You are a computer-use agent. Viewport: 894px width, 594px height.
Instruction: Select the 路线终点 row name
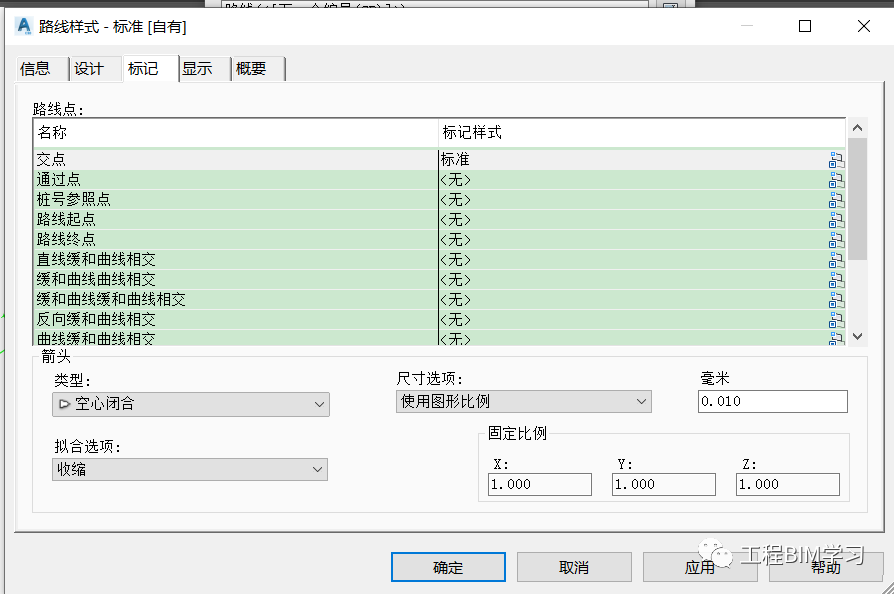tap(66, 239)
